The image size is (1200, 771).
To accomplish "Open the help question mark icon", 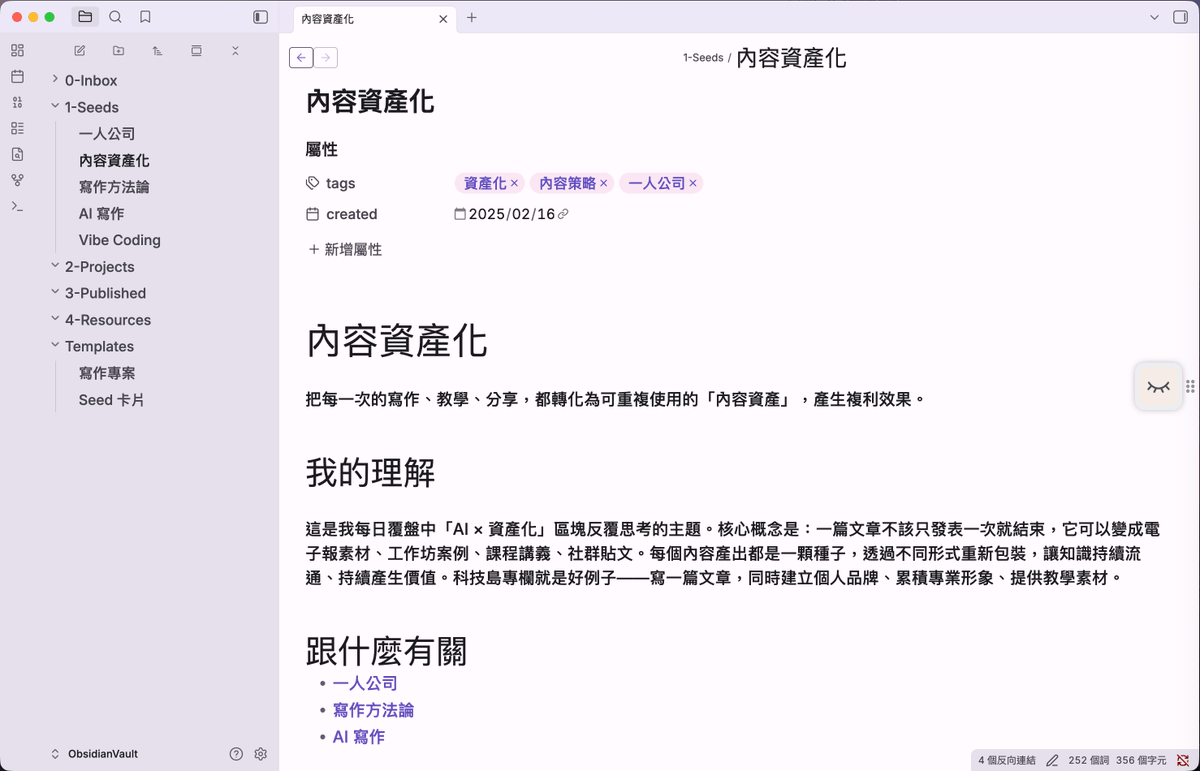I will (236, 754).
